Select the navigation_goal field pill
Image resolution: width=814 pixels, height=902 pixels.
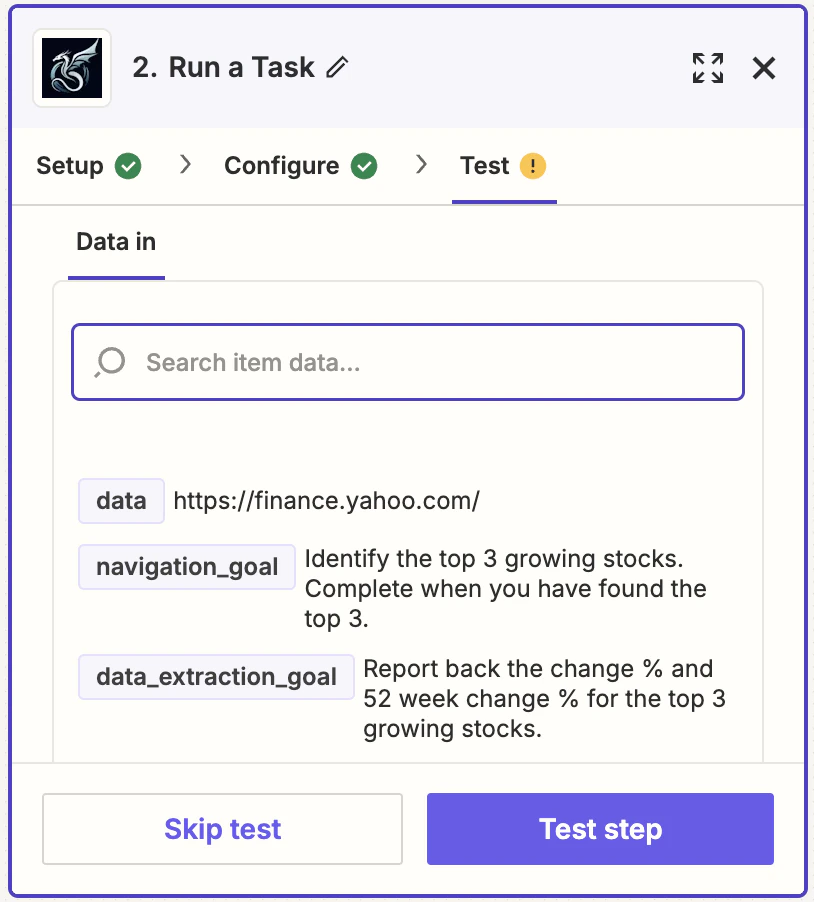click(x=186, y=567)
